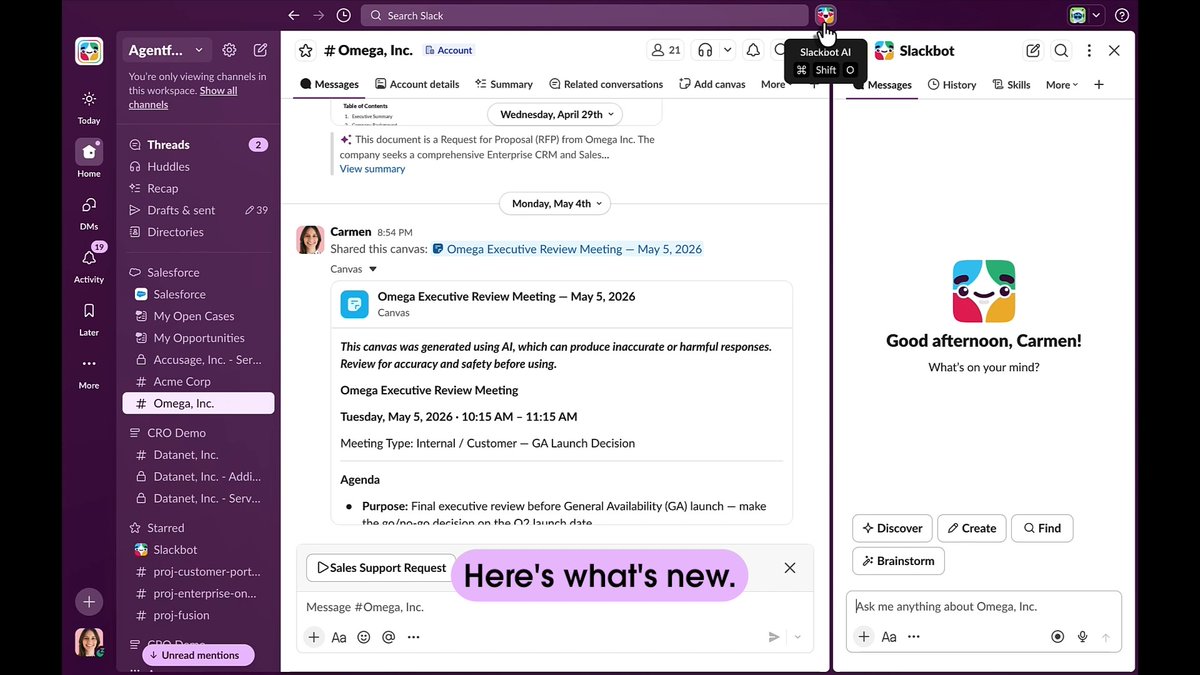This screenshot has height=675, width=1200.
Task: Jump to Unread mentions
Action: tap(198, 655)
